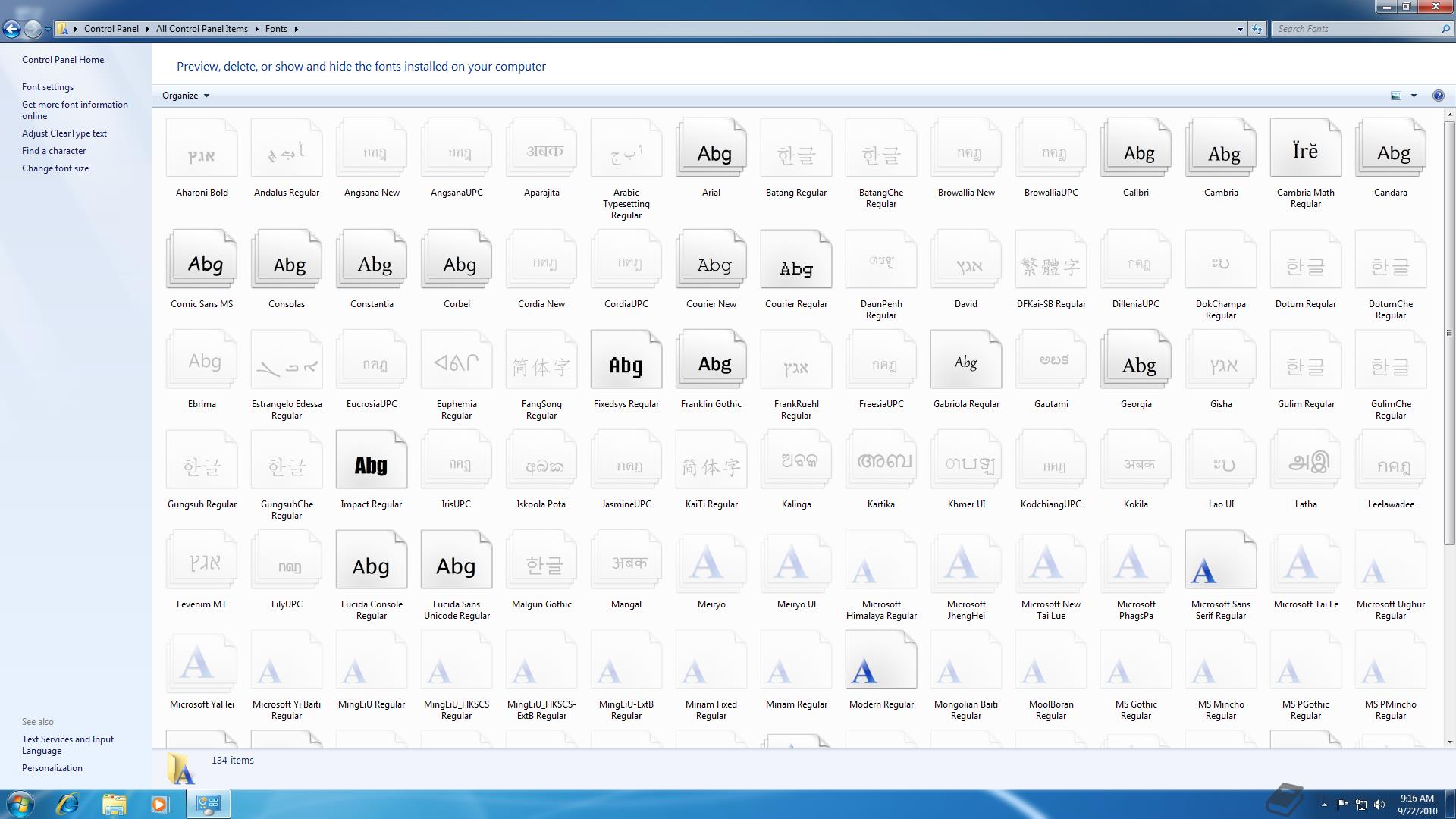Open Text Services and Input Language
Screen dimensions: 1456x819
68,745
